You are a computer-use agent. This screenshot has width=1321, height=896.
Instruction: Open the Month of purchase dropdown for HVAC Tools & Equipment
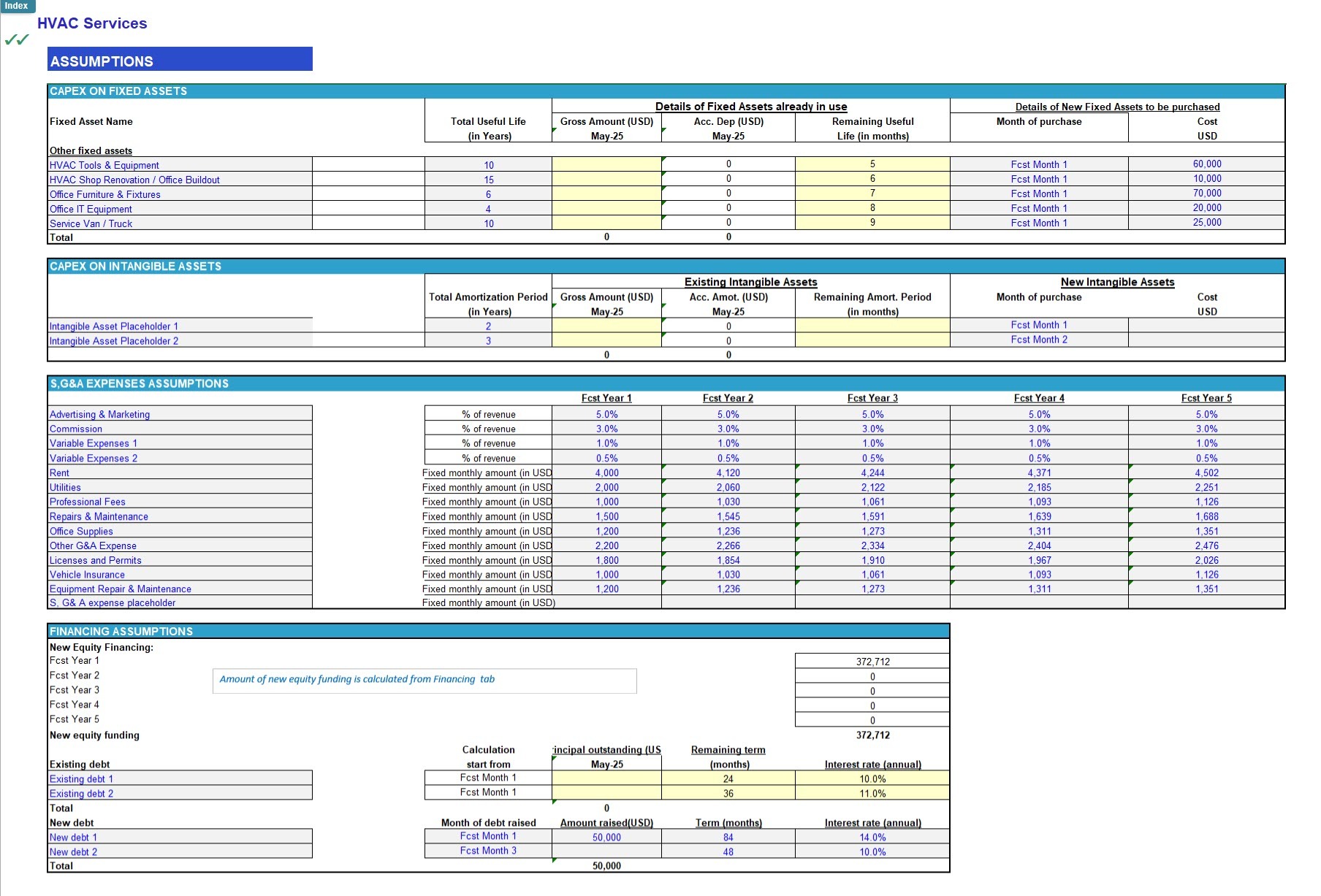[x=1040, y=164]
